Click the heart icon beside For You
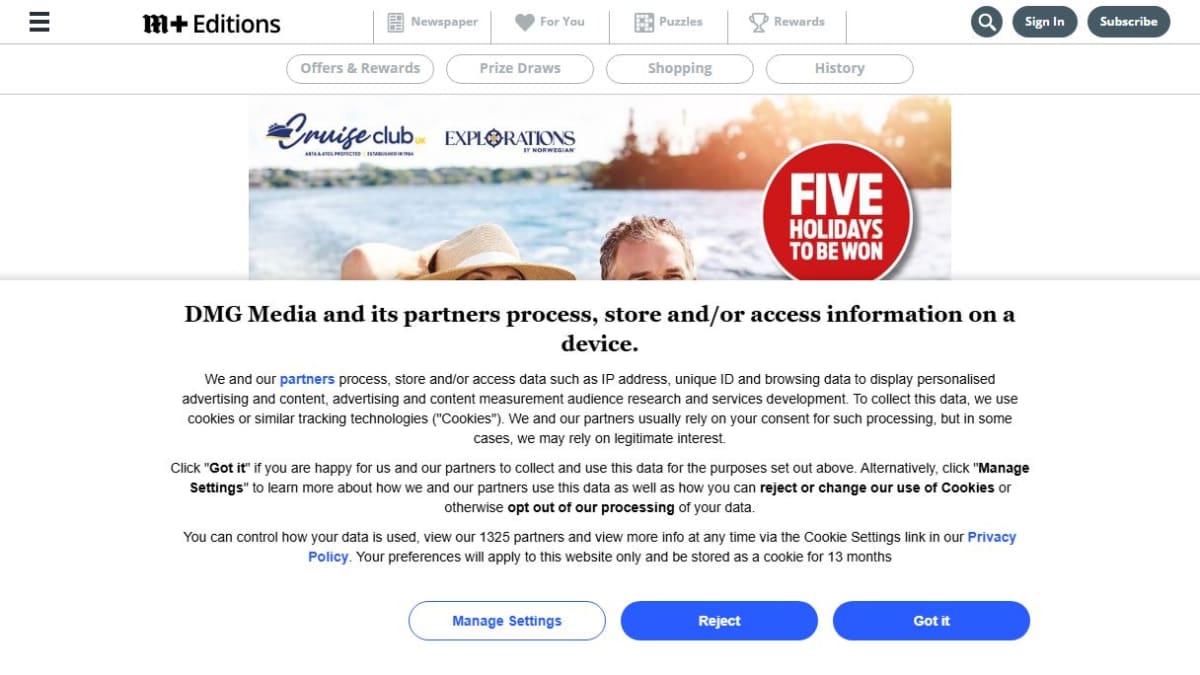Image resolution: width=1200 pixels, height=675 pixels. pyautogui.click(x=525, y=22)
